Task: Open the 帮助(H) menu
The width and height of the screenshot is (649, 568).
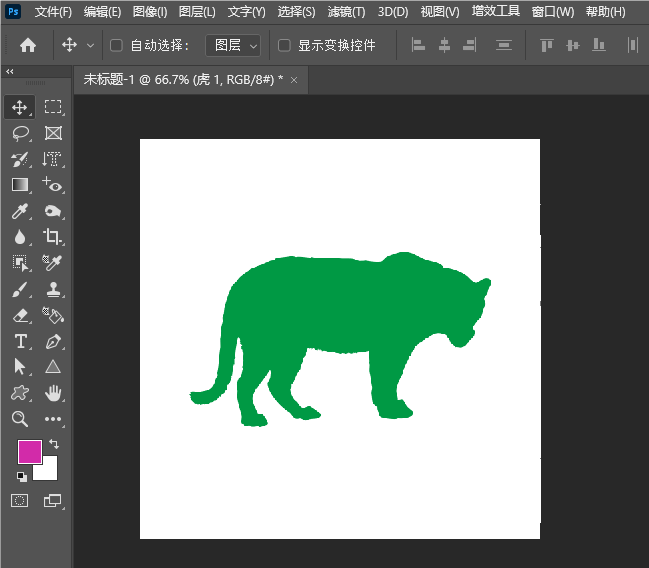Action: coord(606,12)
